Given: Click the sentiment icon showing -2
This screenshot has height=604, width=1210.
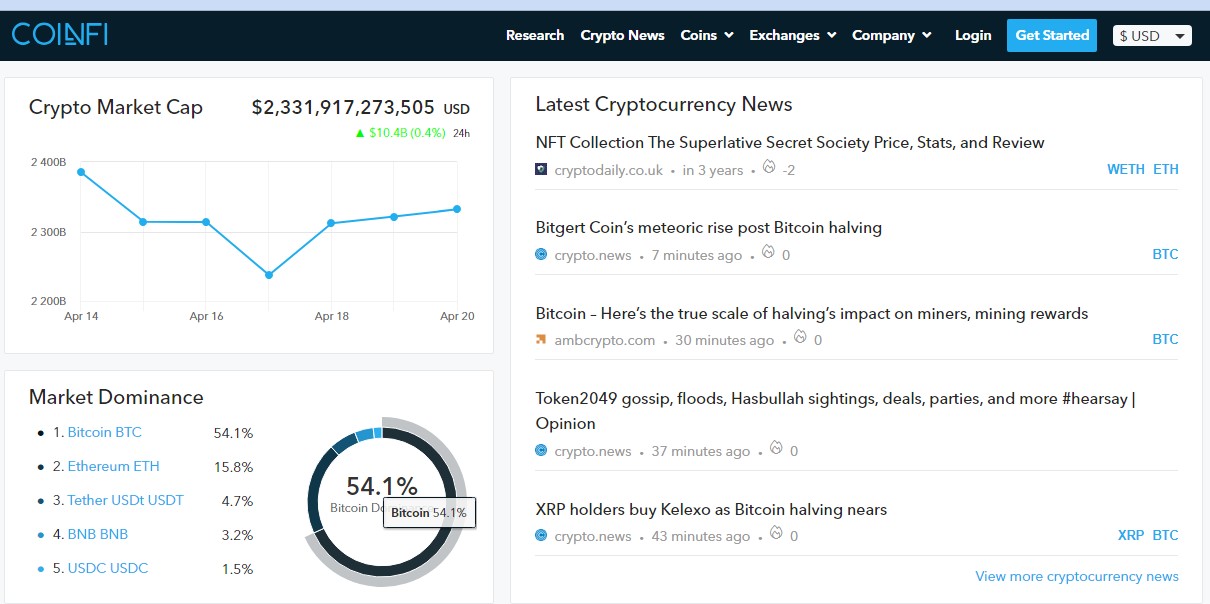Looking at the screenshot, I should pyautogui.click(x=769, y=168).
